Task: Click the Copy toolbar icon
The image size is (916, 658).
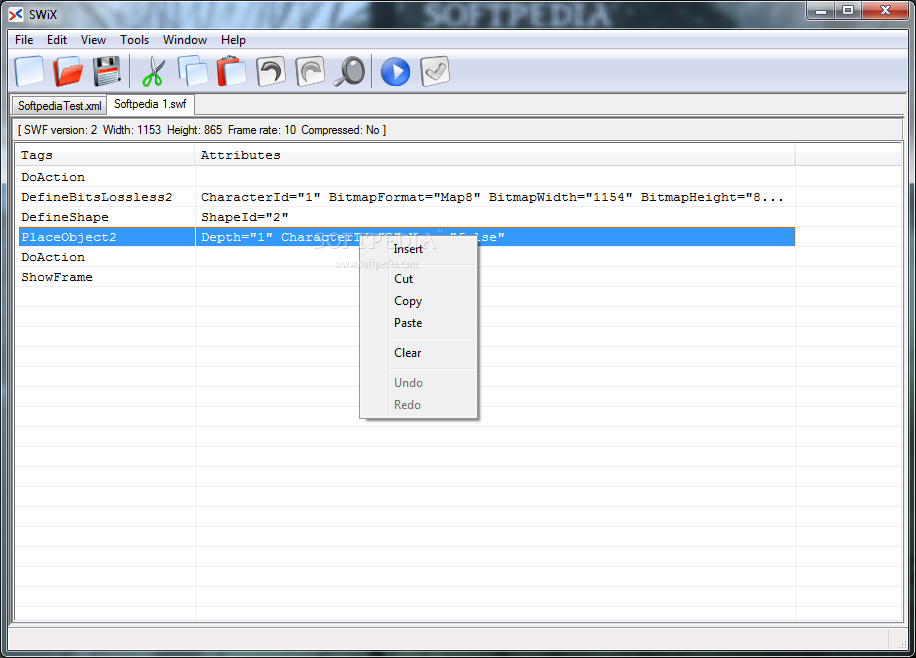Action: (193, 72)
